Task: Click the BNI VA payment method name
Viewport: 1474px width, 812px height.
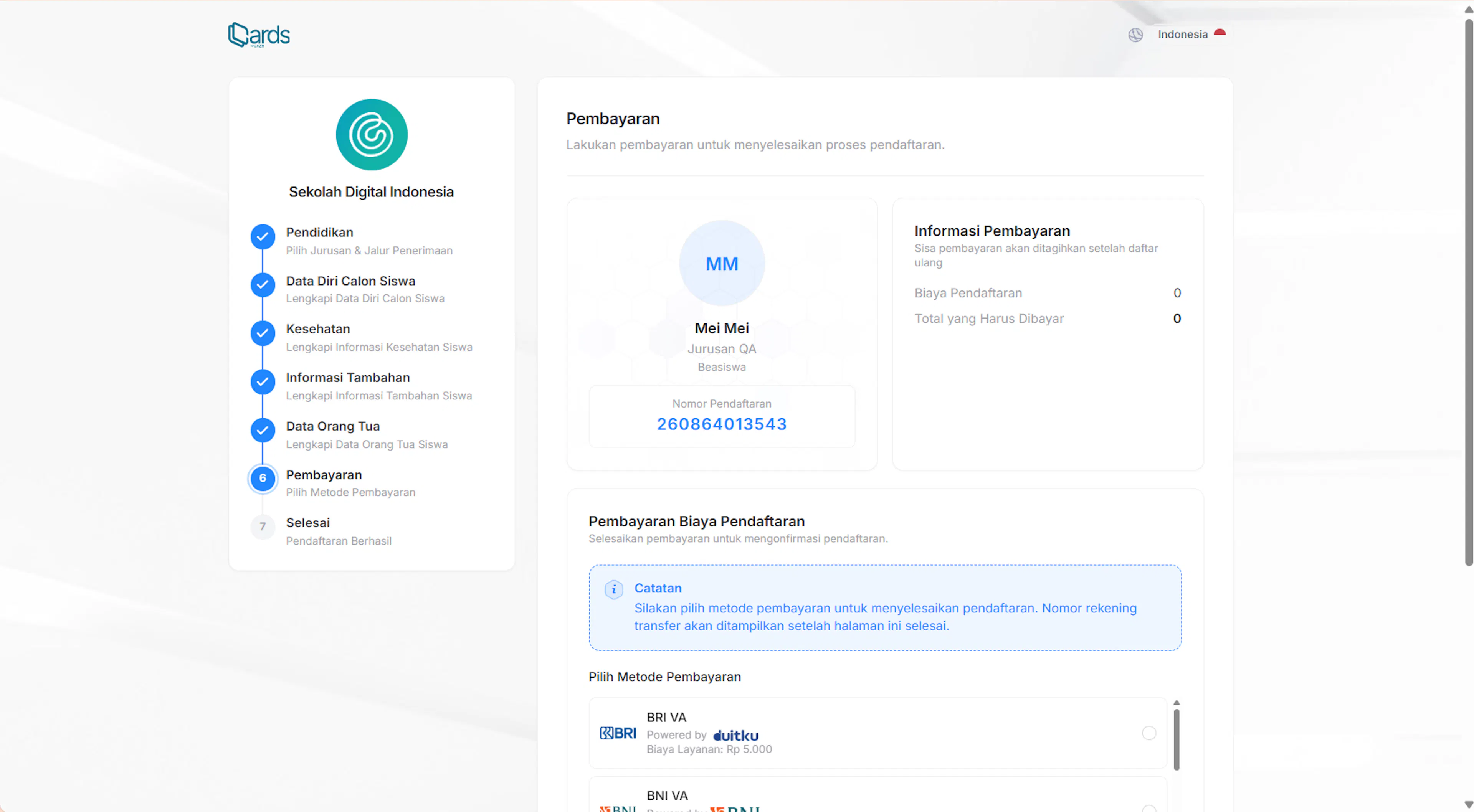Action: pos(667,796)
